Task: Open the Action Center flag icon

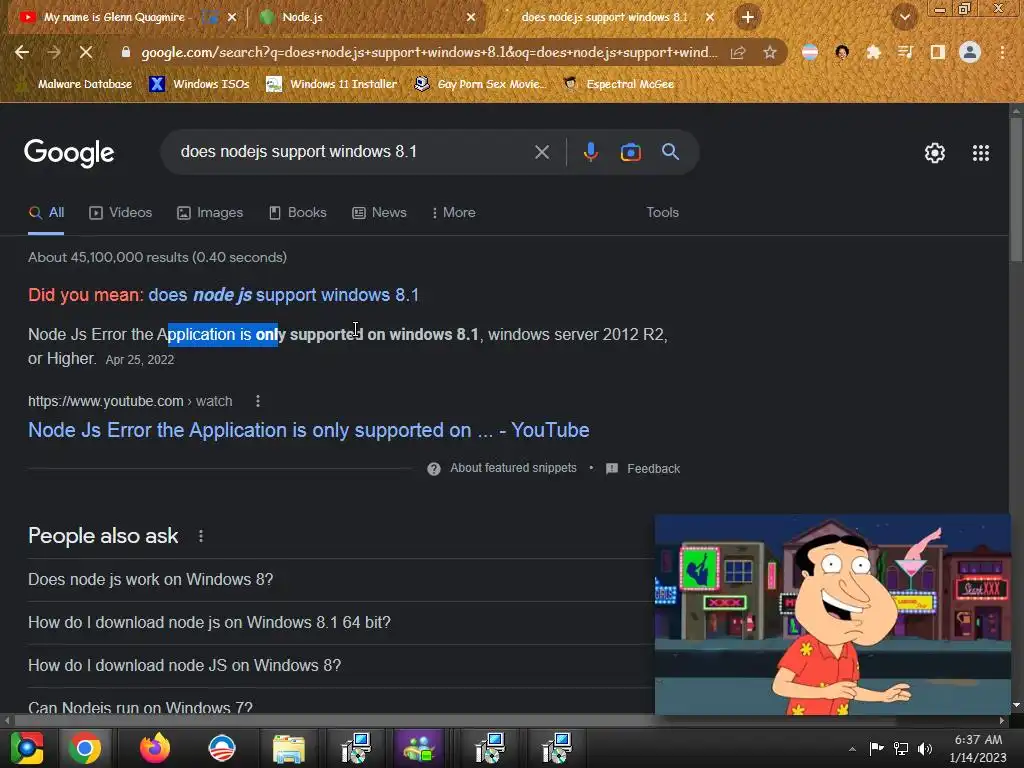Action: [876, 749]
